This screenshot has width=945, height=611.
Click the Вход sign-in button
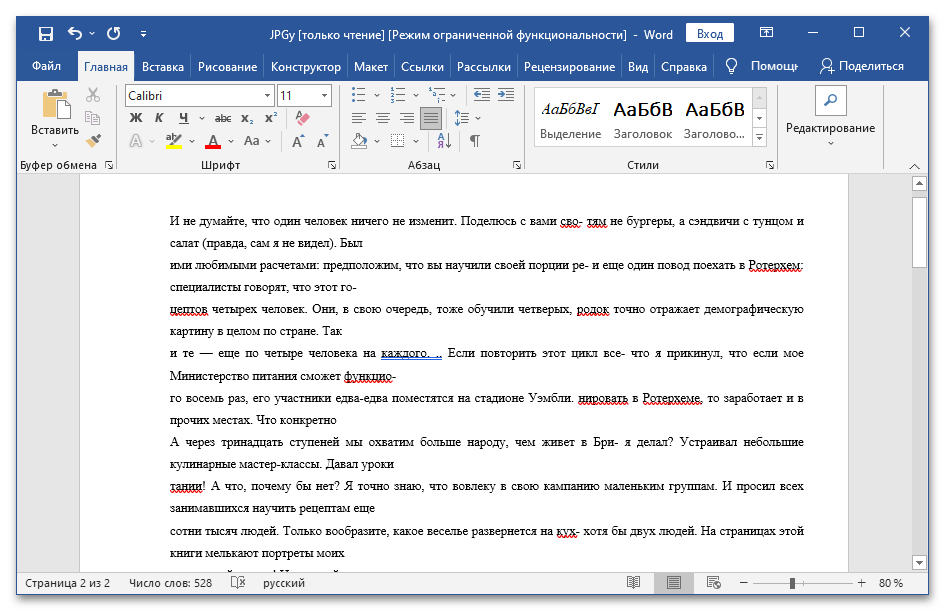(x=709, y=34)
